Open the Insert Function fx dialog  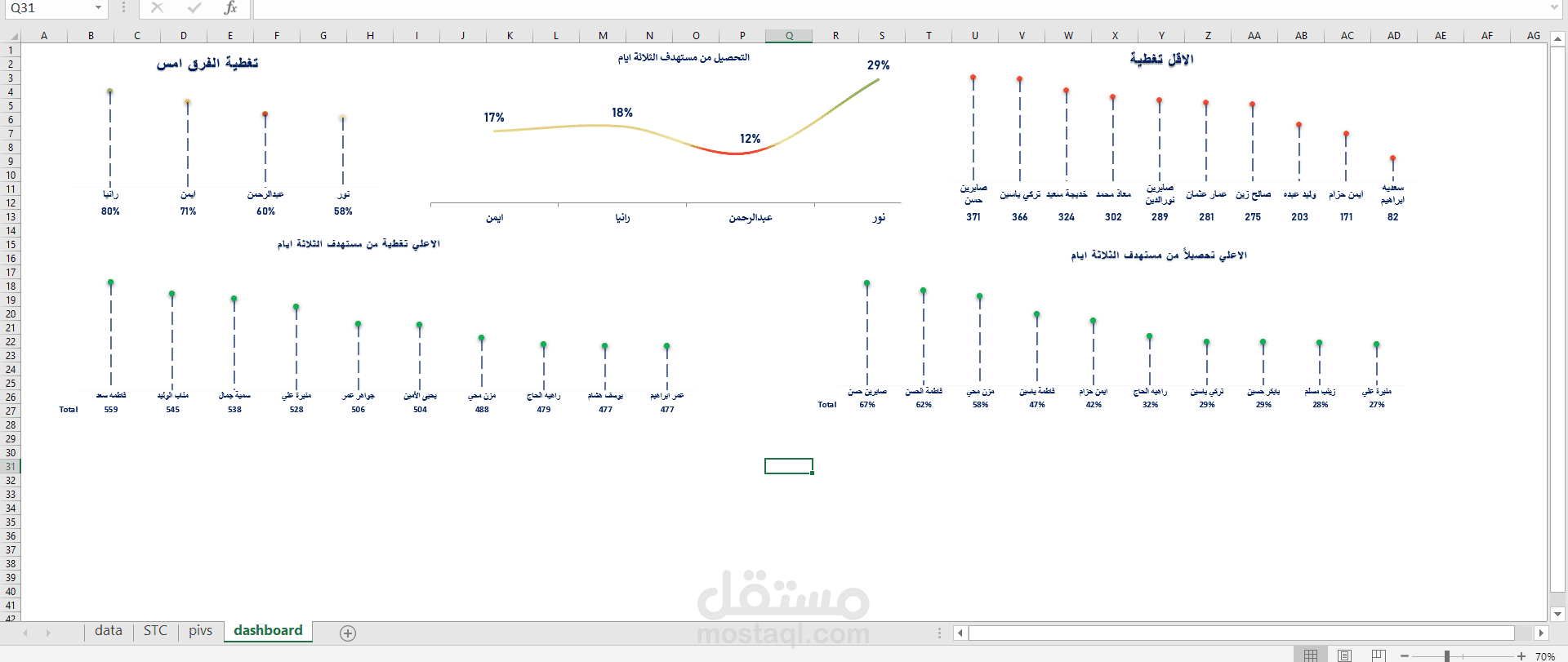pos(231,8)
